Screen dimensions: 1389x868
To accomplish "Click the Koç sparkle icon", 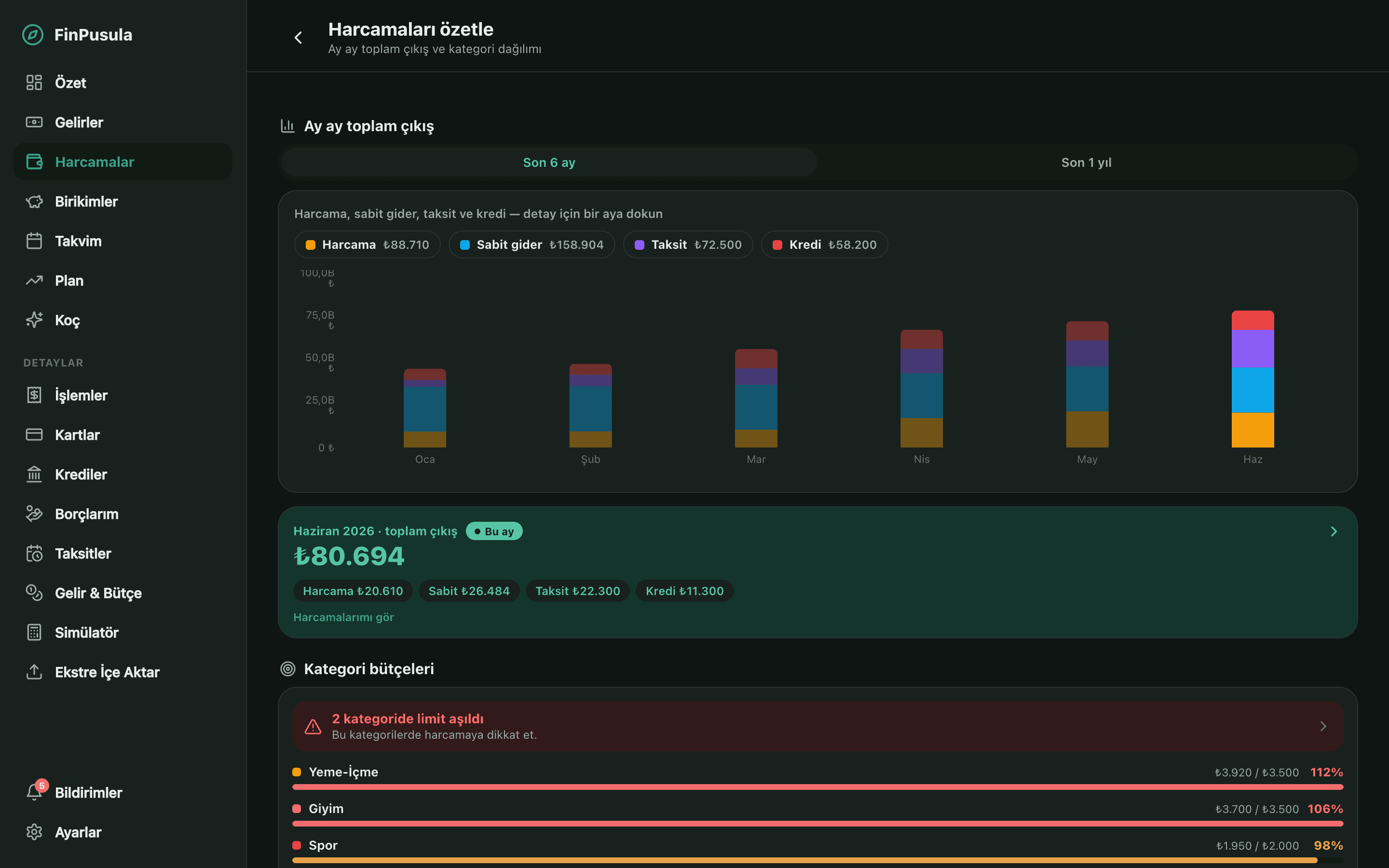I will click(34, 320).
